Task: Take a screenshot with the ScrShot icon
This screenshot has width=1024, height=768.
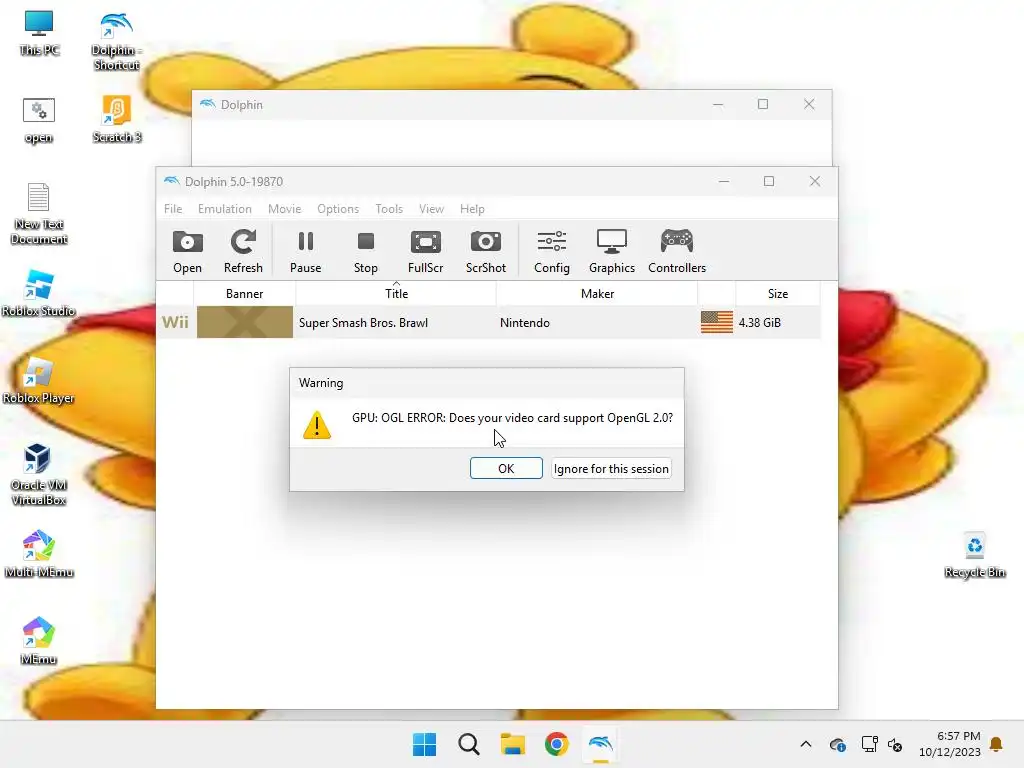Action: click(x=485, y=251)
